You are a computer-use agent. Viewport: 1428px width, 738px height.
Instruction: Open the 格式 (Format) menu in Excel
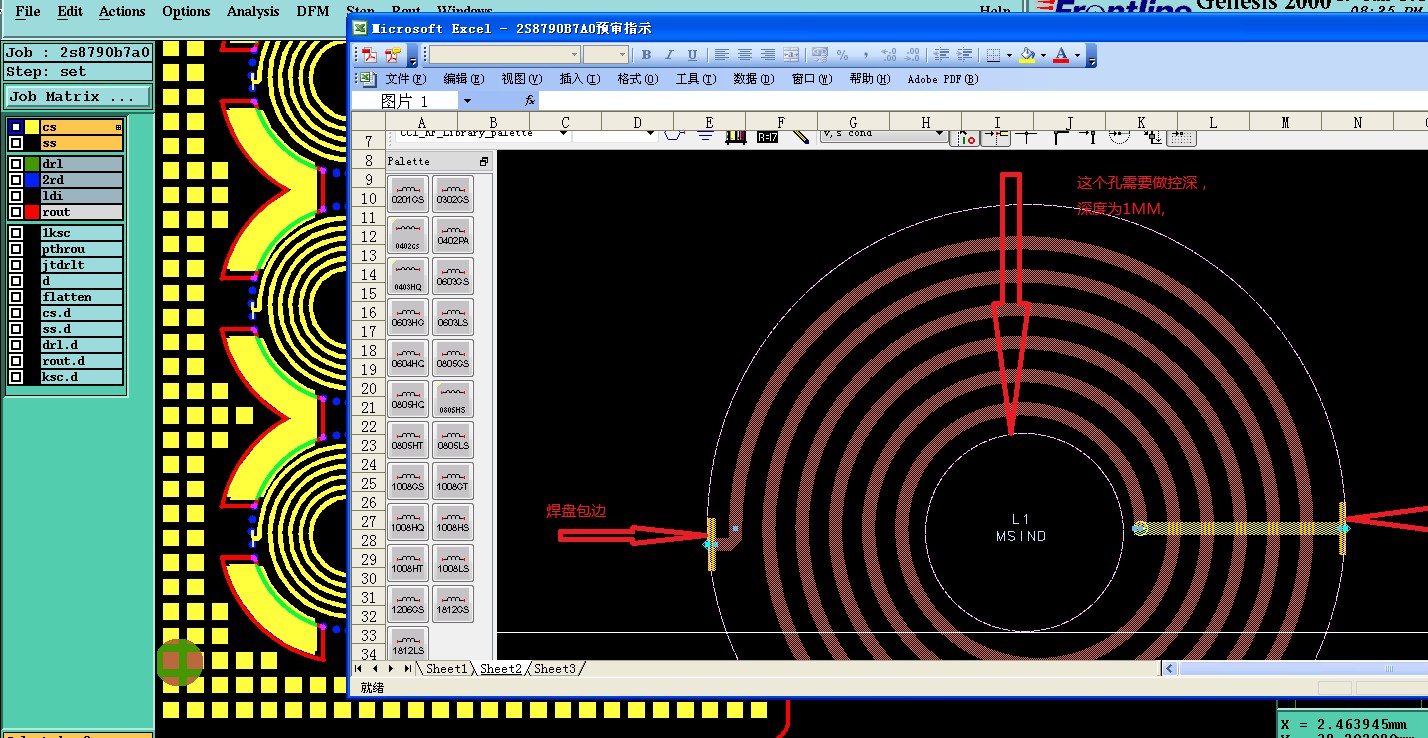pos(637,79)
